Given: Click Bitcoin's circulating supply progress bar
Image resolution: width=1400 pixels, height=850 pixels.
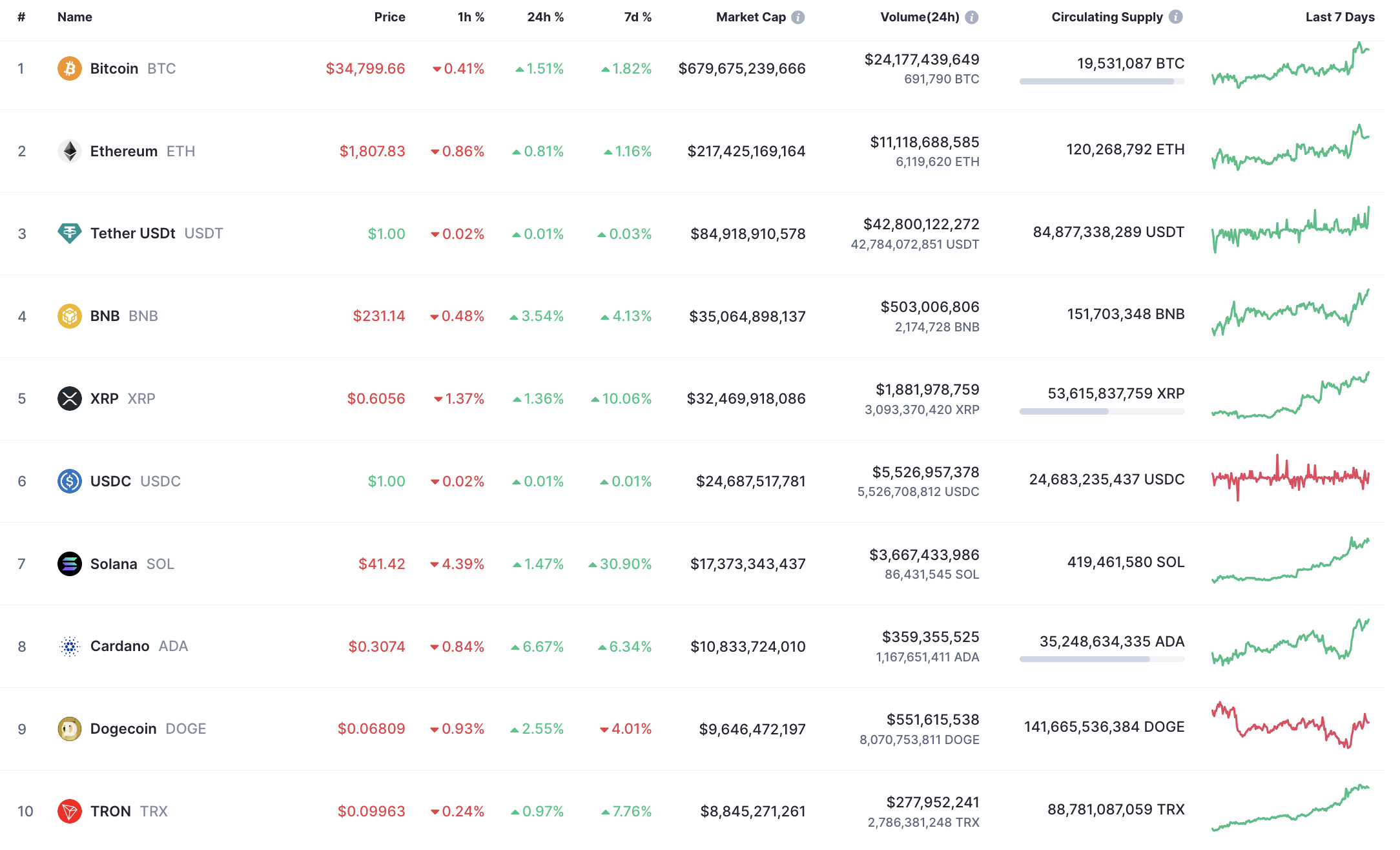Looking at the screenshot, I should click(x=1102, y=81).
